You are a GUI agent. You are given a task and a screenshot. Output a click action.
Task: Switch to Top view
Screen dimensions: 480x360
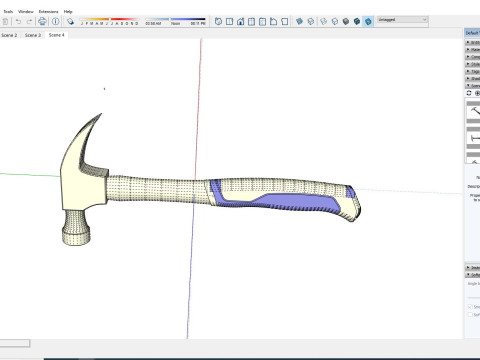pos(229,22)
